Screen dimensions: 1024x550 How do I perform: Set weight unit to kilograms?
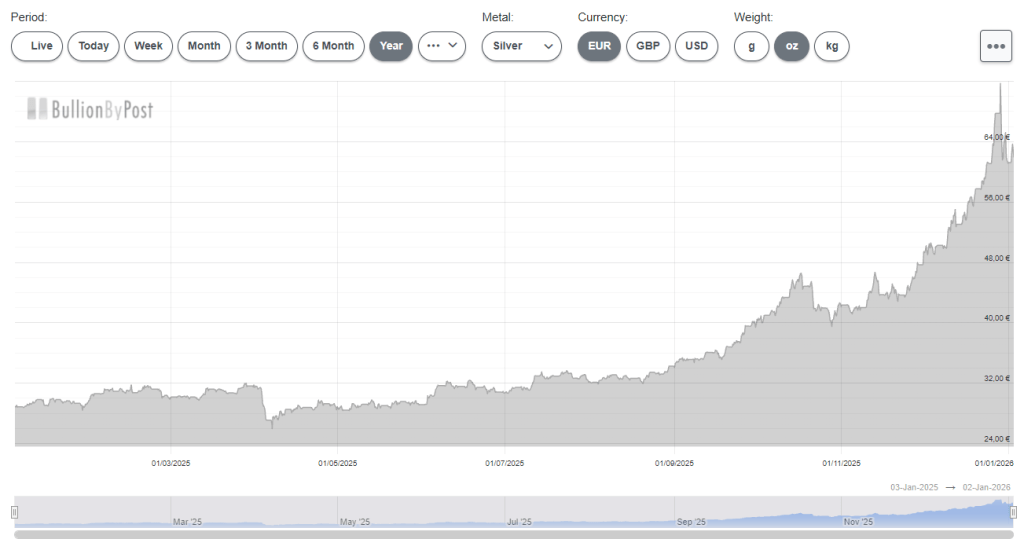tap(831, 46)
